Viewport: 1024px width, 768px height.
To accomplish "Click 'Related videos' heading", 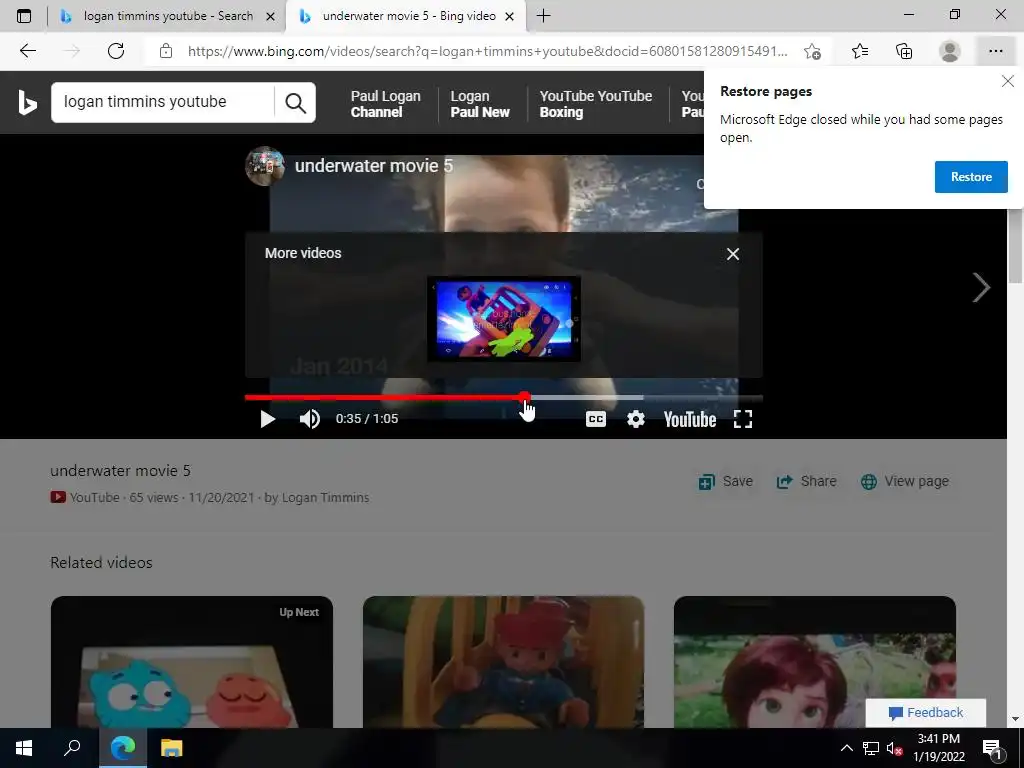I will [101, 563].
